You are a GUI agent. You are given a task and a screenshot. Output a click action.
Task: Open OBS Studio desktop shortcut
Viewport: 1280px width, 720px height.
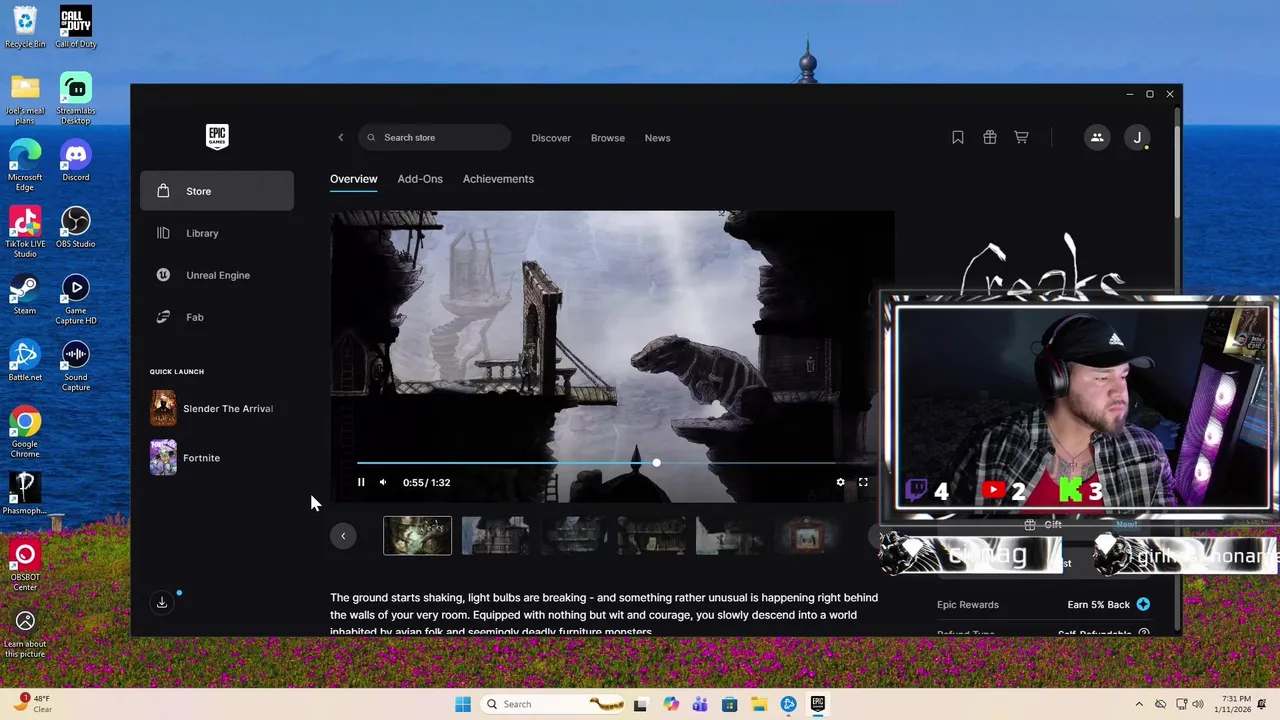coord(76,228)
